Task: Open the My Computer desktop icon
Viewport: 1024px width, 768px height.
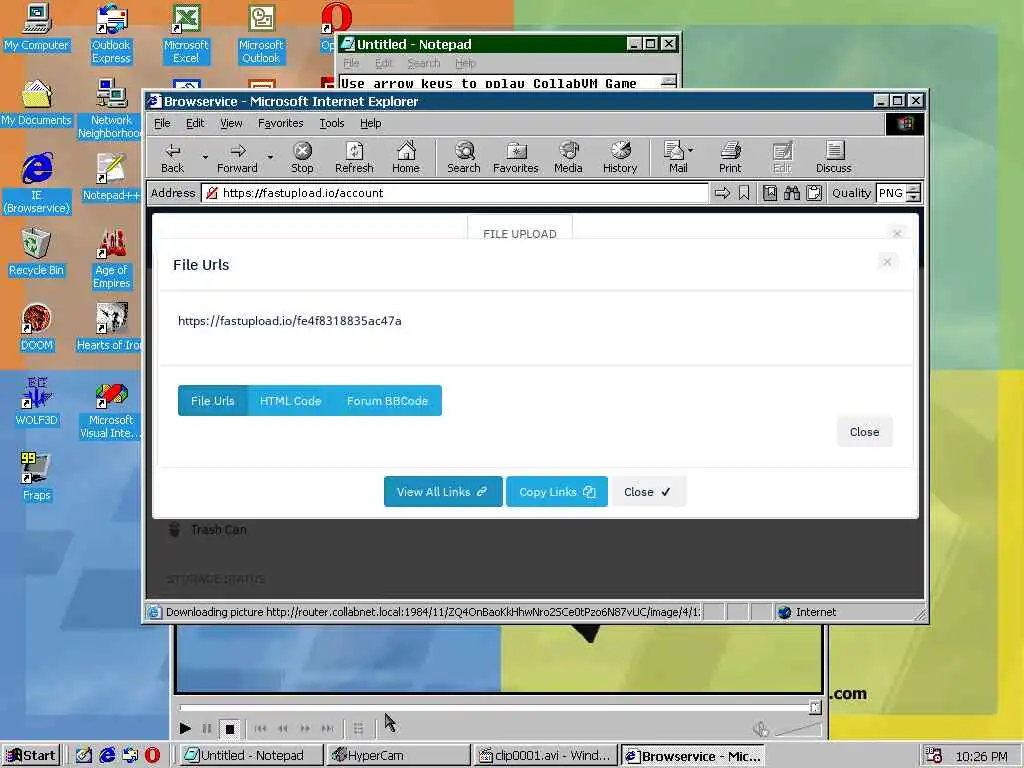Action: pos(36,28)
